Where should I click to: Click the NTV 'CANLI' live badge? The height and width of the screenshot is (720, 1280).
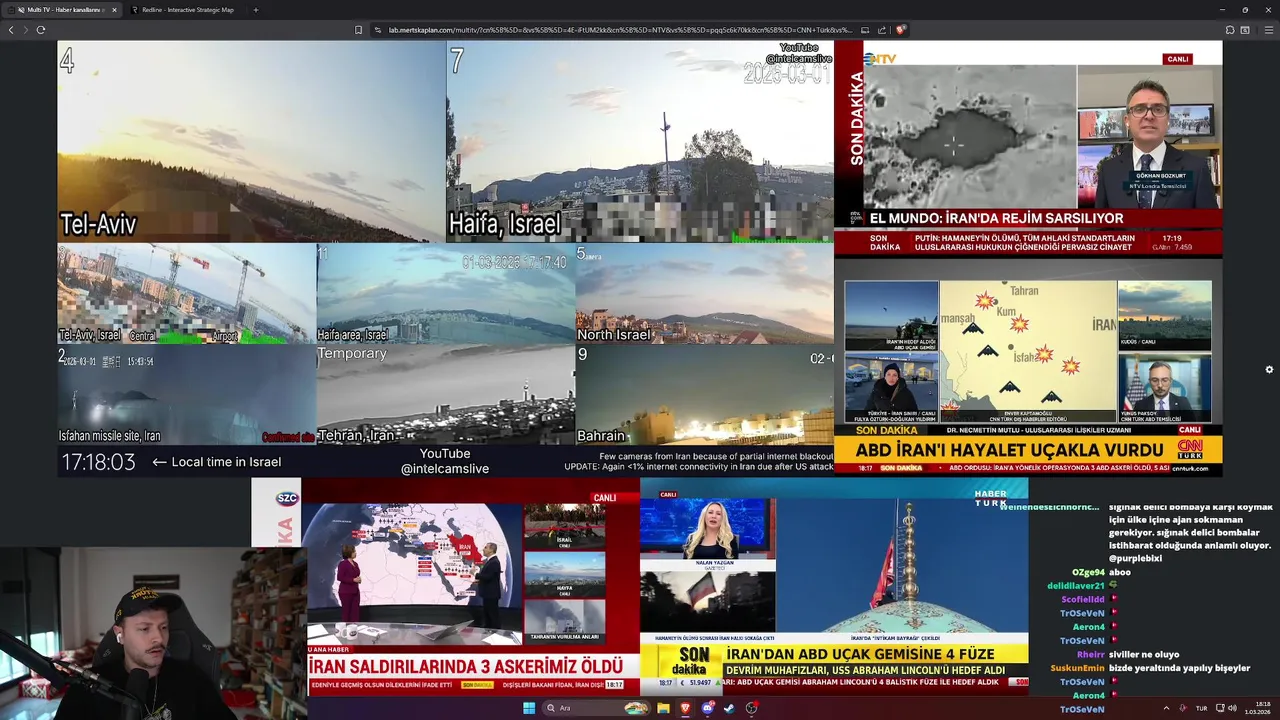point(1178,59)
